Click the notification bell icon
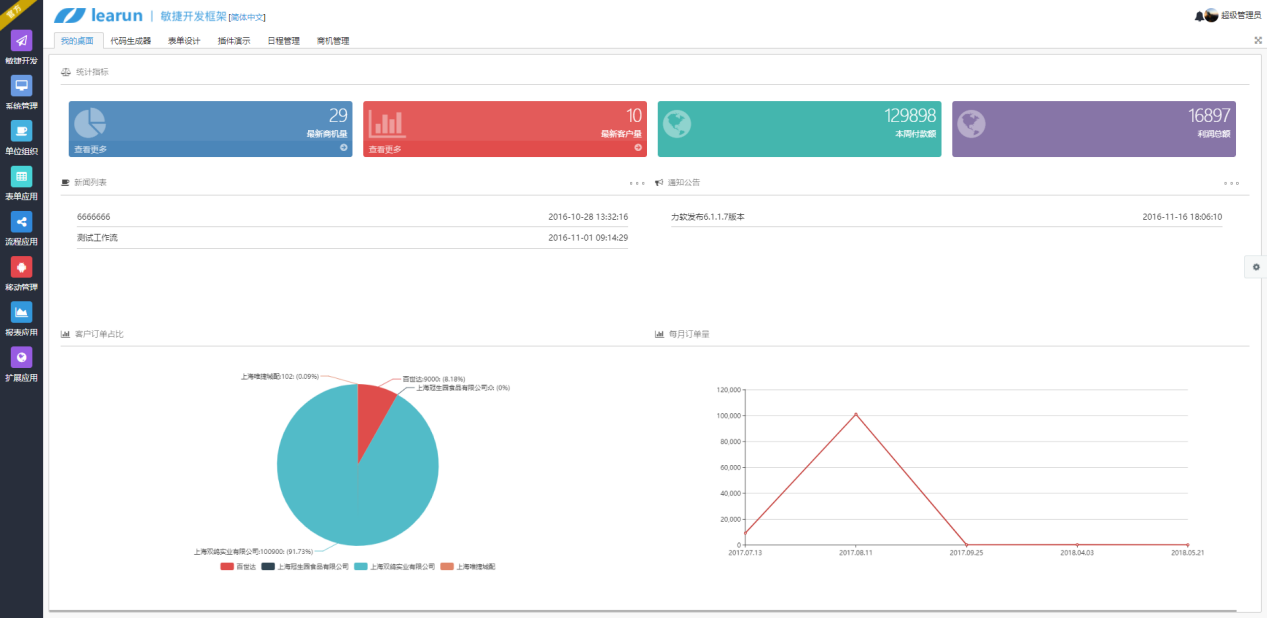Image resolution: width=1267 pixels, height=618 pixels. (x=1198, y=16)
